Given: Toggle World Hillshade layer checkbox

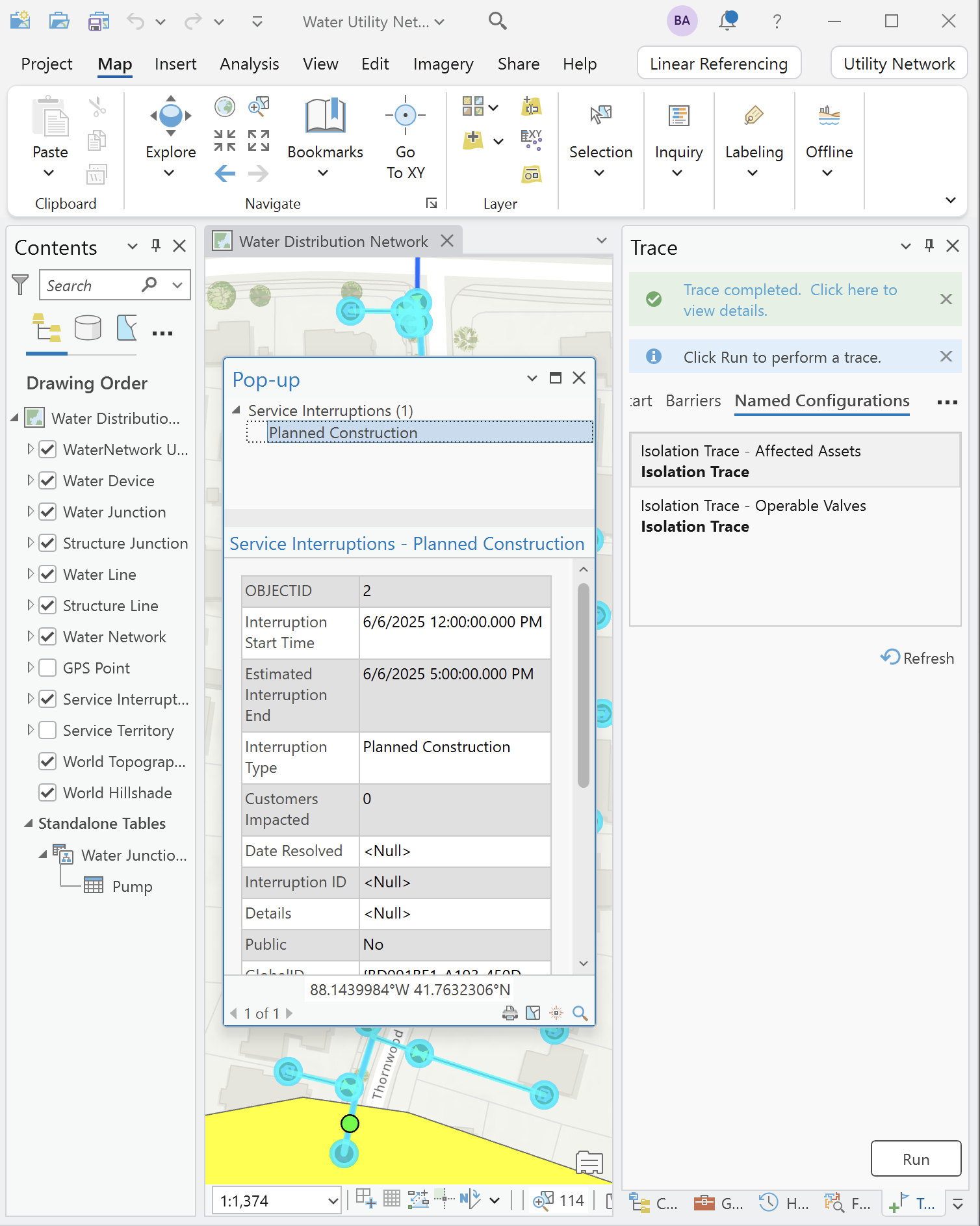Looking at the screenshot, I should (x=47, y=793).
